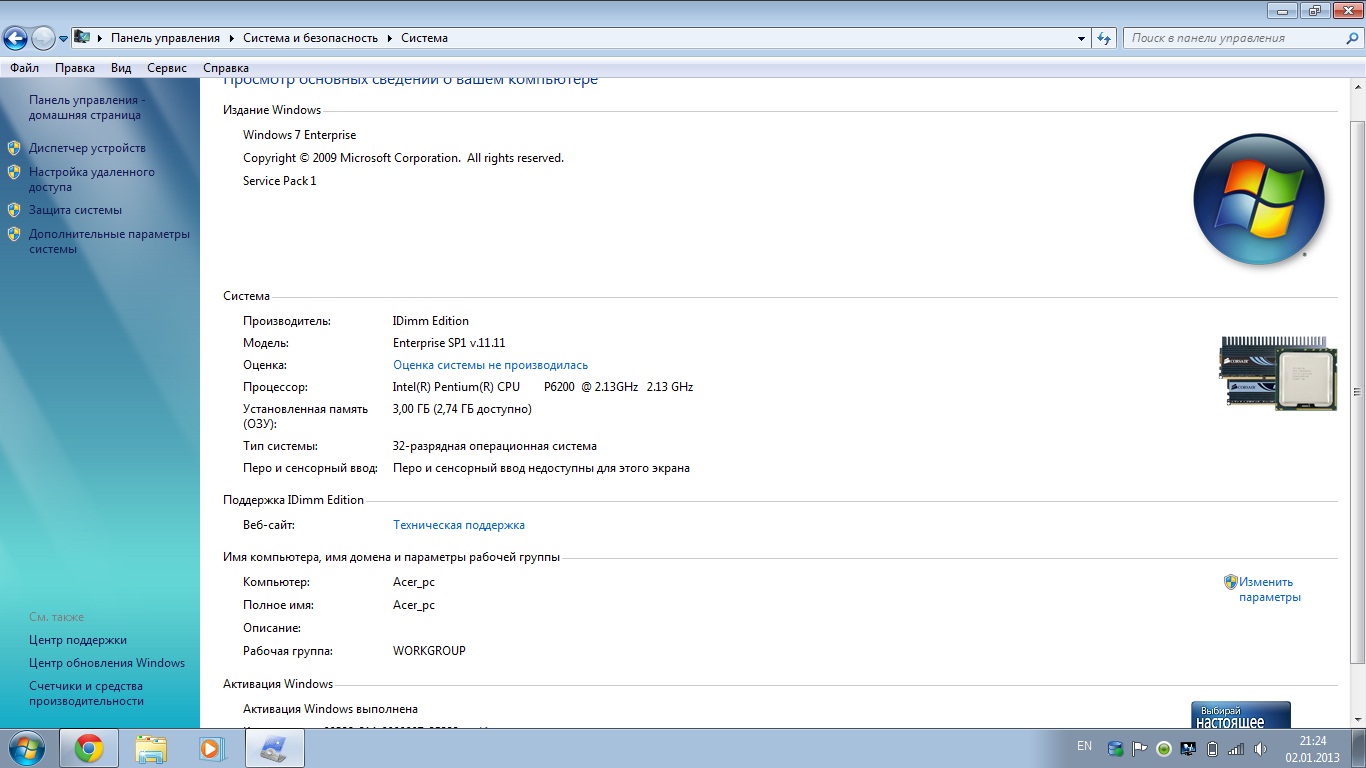Viewport: 1366px width, 768px height.
Task: Click 'Изменить параметры' link
Action: [x=1270, y=589]
